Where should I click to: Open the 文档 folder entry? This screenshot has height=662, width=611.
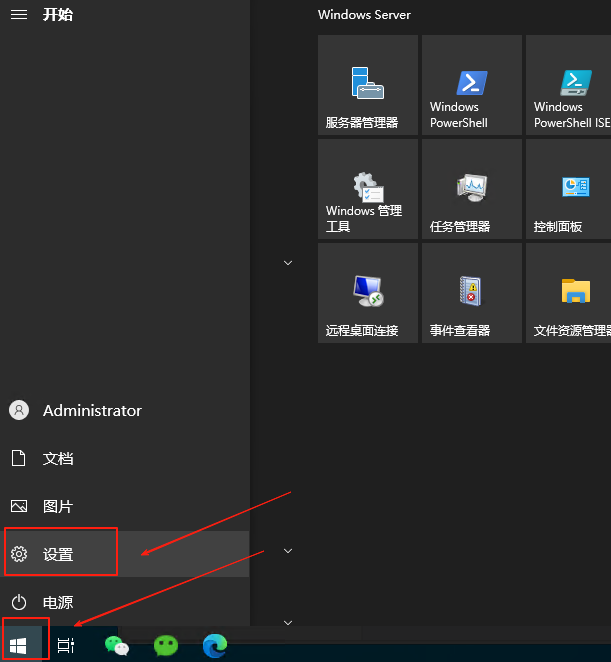[x=125, y=458]
